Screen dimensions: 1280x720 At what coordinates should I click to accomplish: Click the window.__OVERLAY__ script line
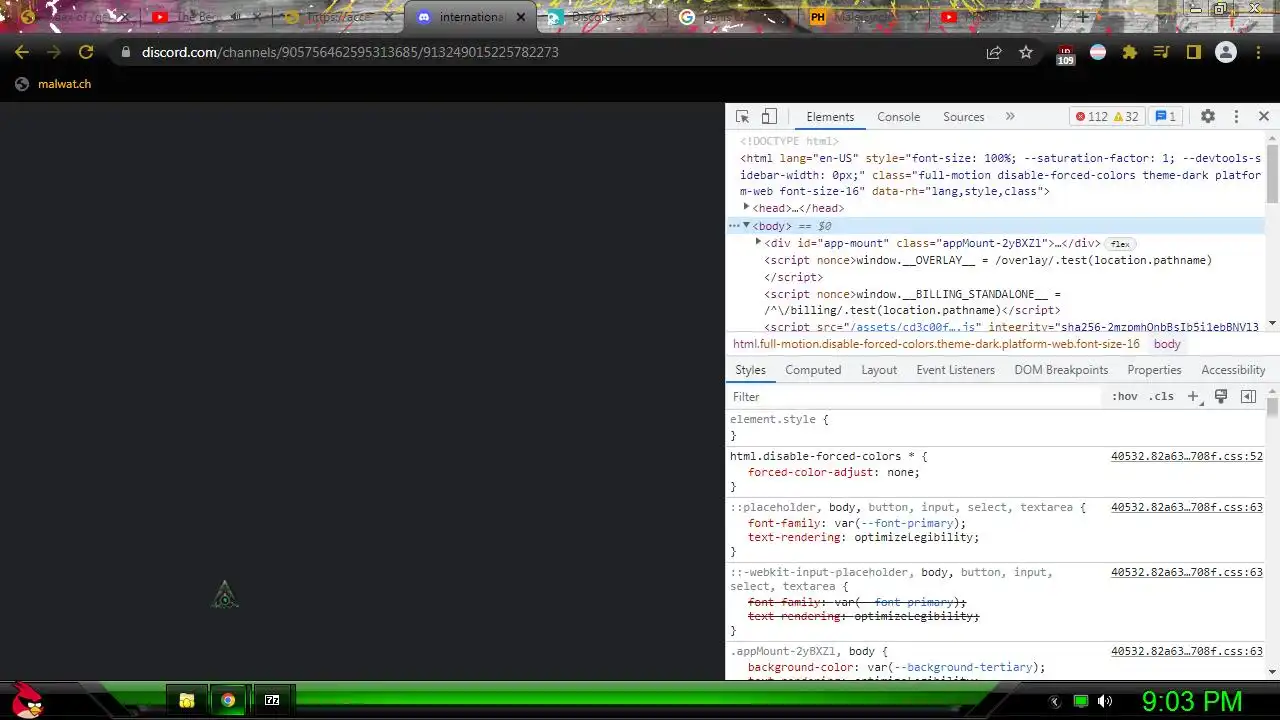[x=988, y=260]
